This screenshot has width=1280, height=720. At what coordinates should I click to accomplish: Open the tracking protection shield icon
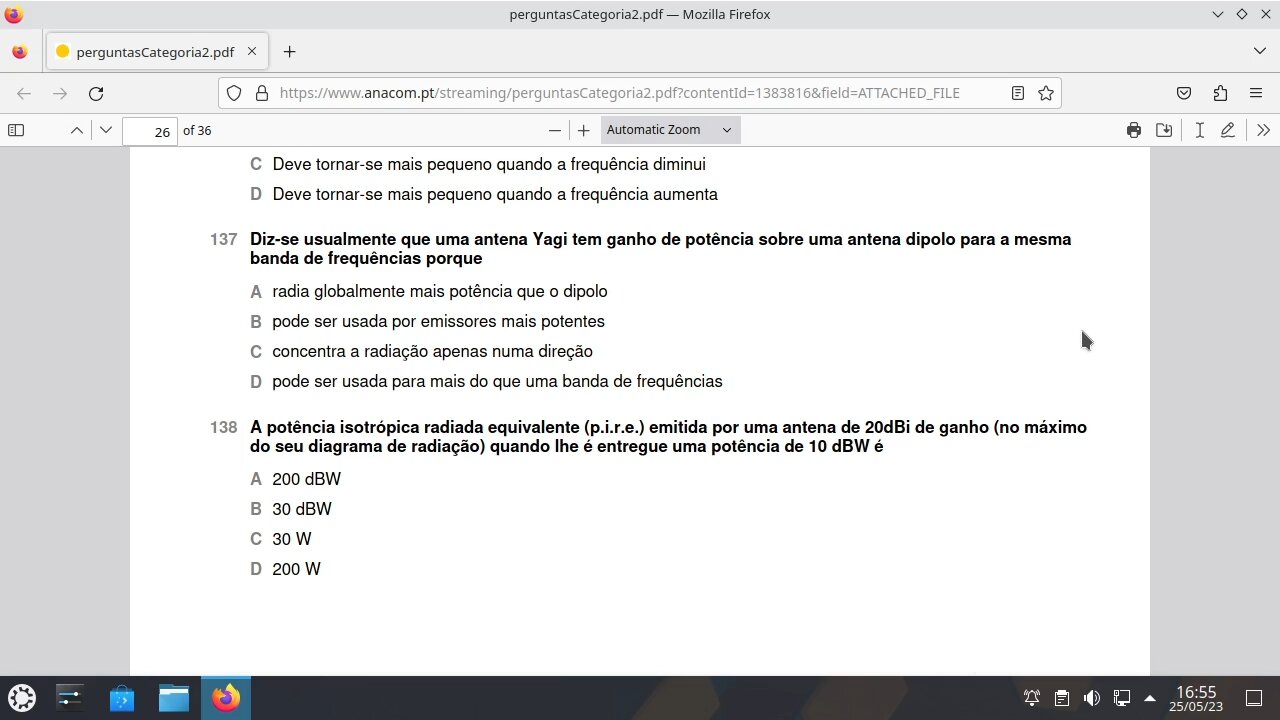pyautogui.click(x=234, y=93)
